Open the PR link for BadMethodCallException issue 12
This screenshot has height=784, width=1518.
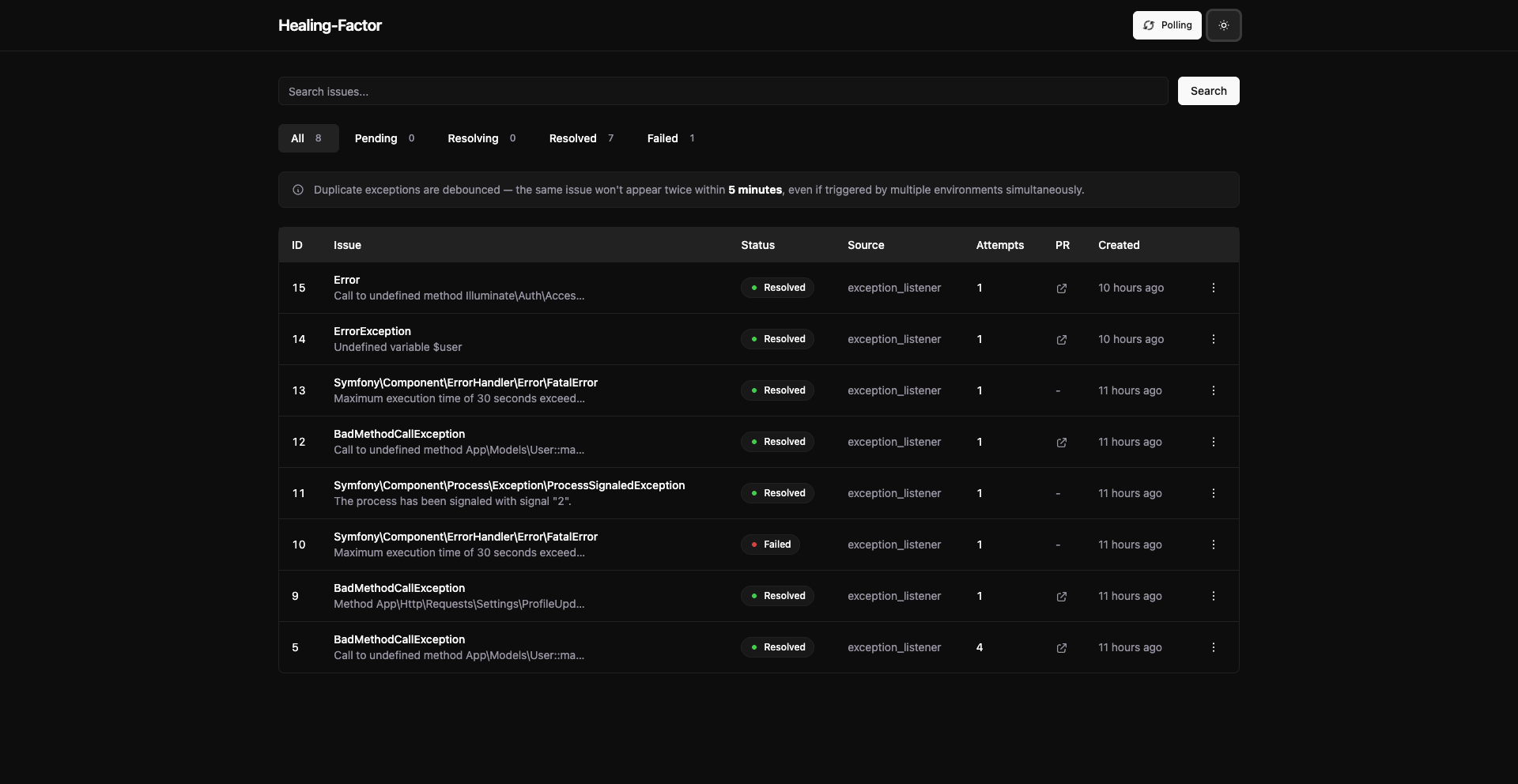pos(1062,442)
